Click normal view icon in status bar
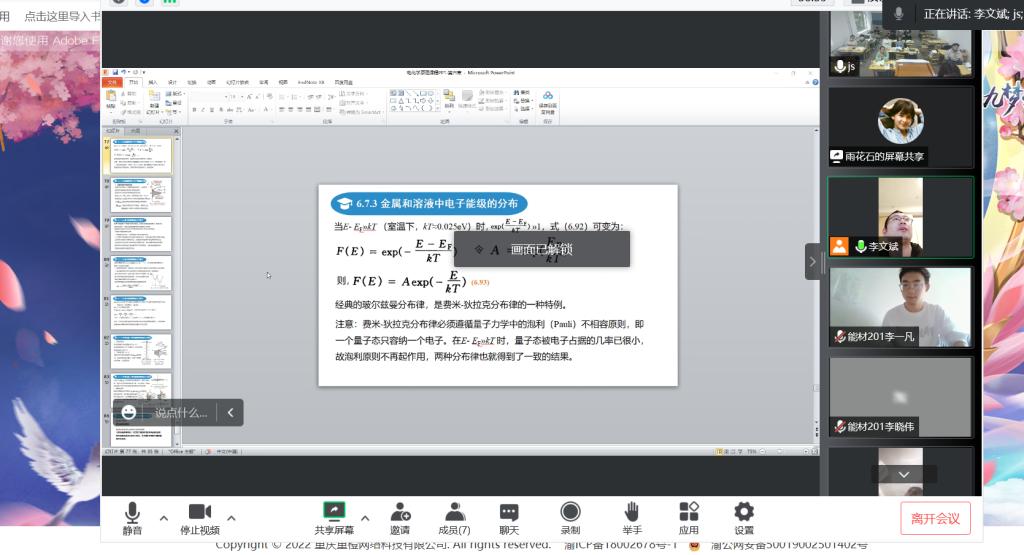 point(719,452)
